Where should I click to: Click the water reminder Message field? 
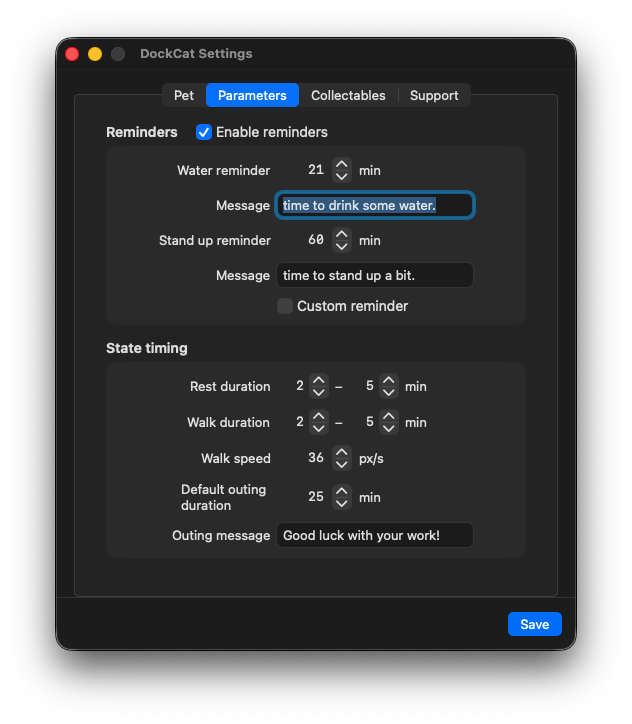click(x=375, y=205)
